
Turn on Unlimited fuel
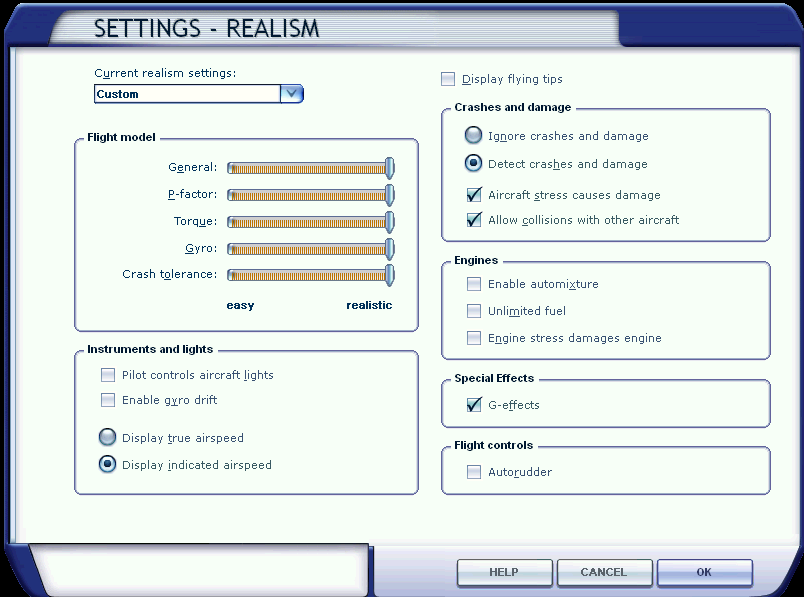point(474,311)
